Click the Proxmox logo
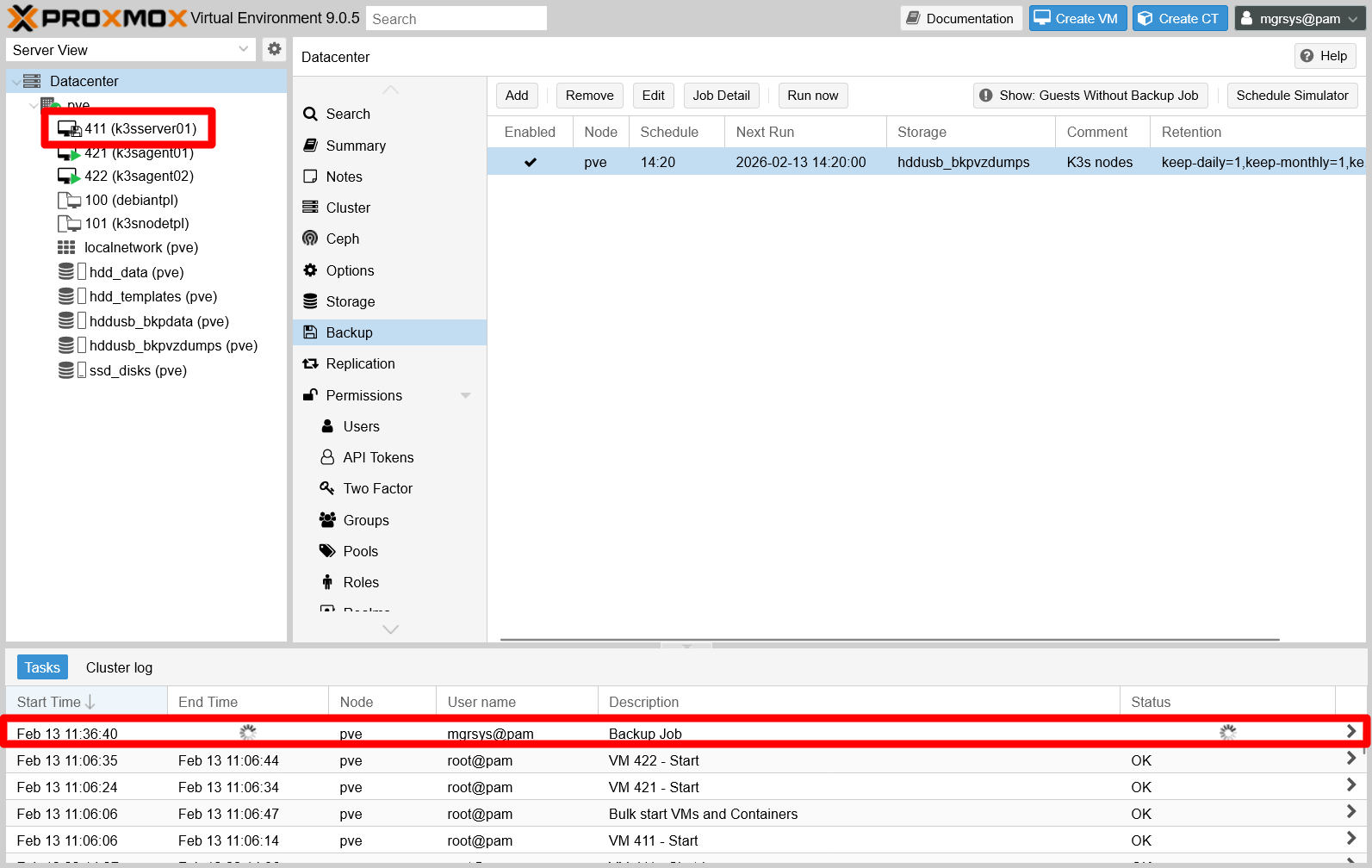The image size is (1372, 868). [97, 18]
